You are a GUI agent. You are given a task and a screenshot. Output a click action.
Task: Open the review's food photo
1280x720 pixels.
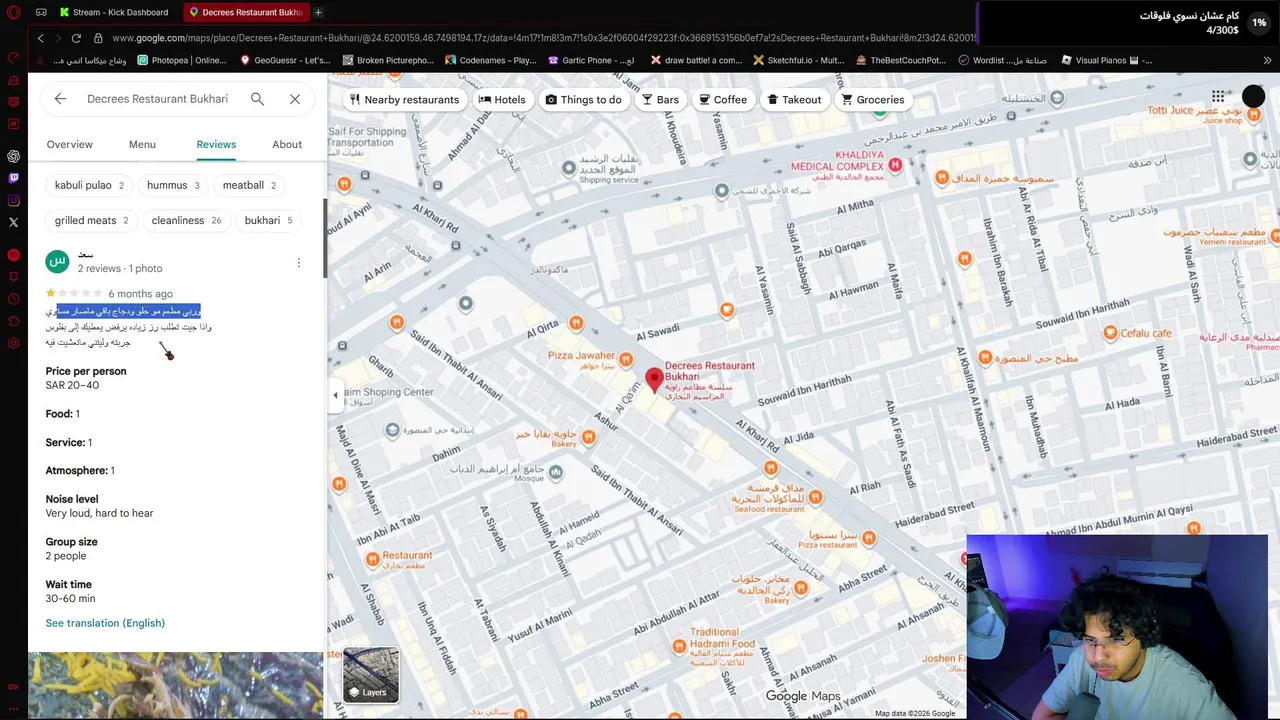click(176, 686)
